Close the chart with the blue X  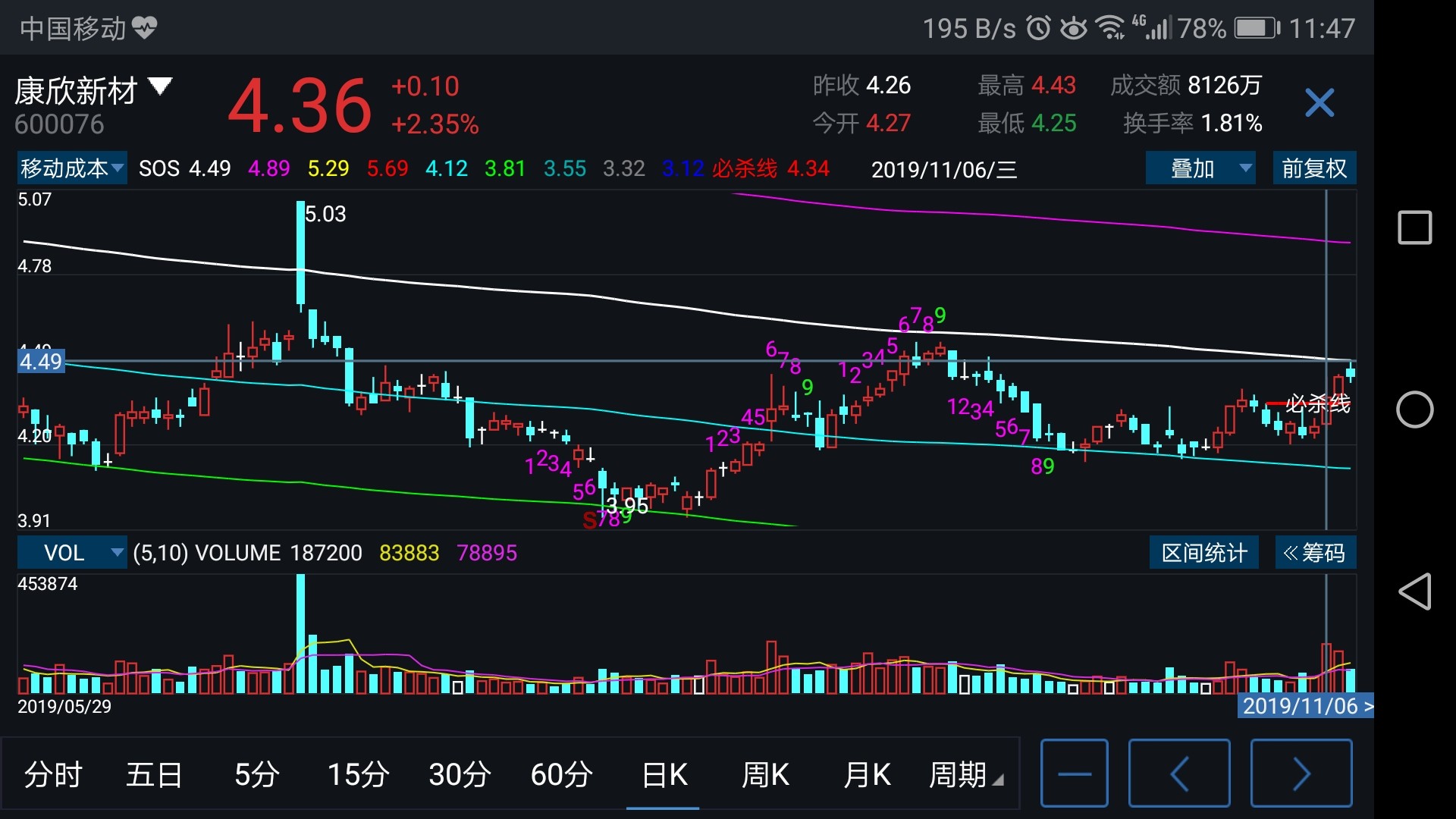tap(1319, 102)
